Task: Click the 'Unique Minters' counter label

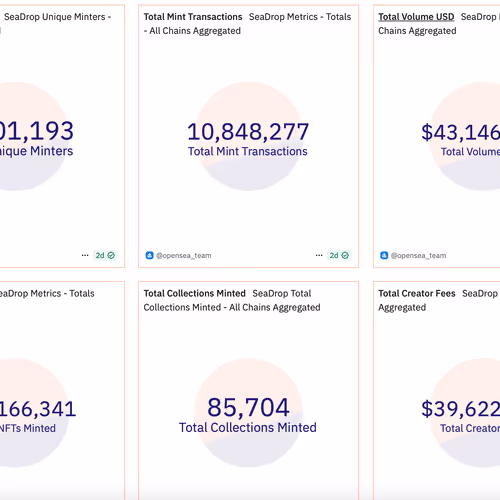Action: 36,151
